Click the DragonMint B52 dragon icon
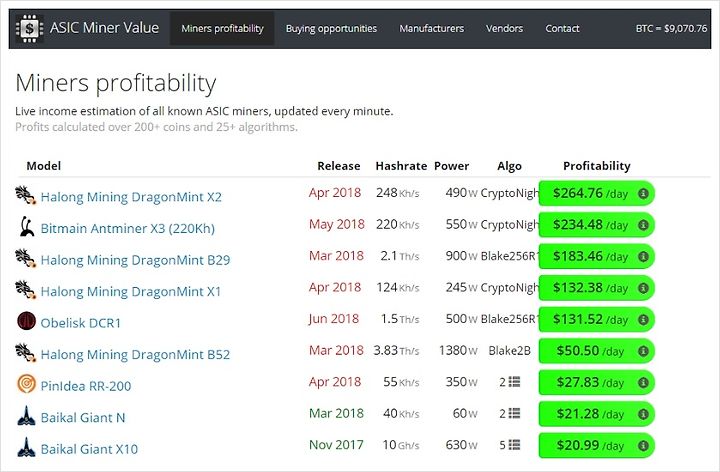Viewport: 720px width, 472px height. (x=25, y=353)
